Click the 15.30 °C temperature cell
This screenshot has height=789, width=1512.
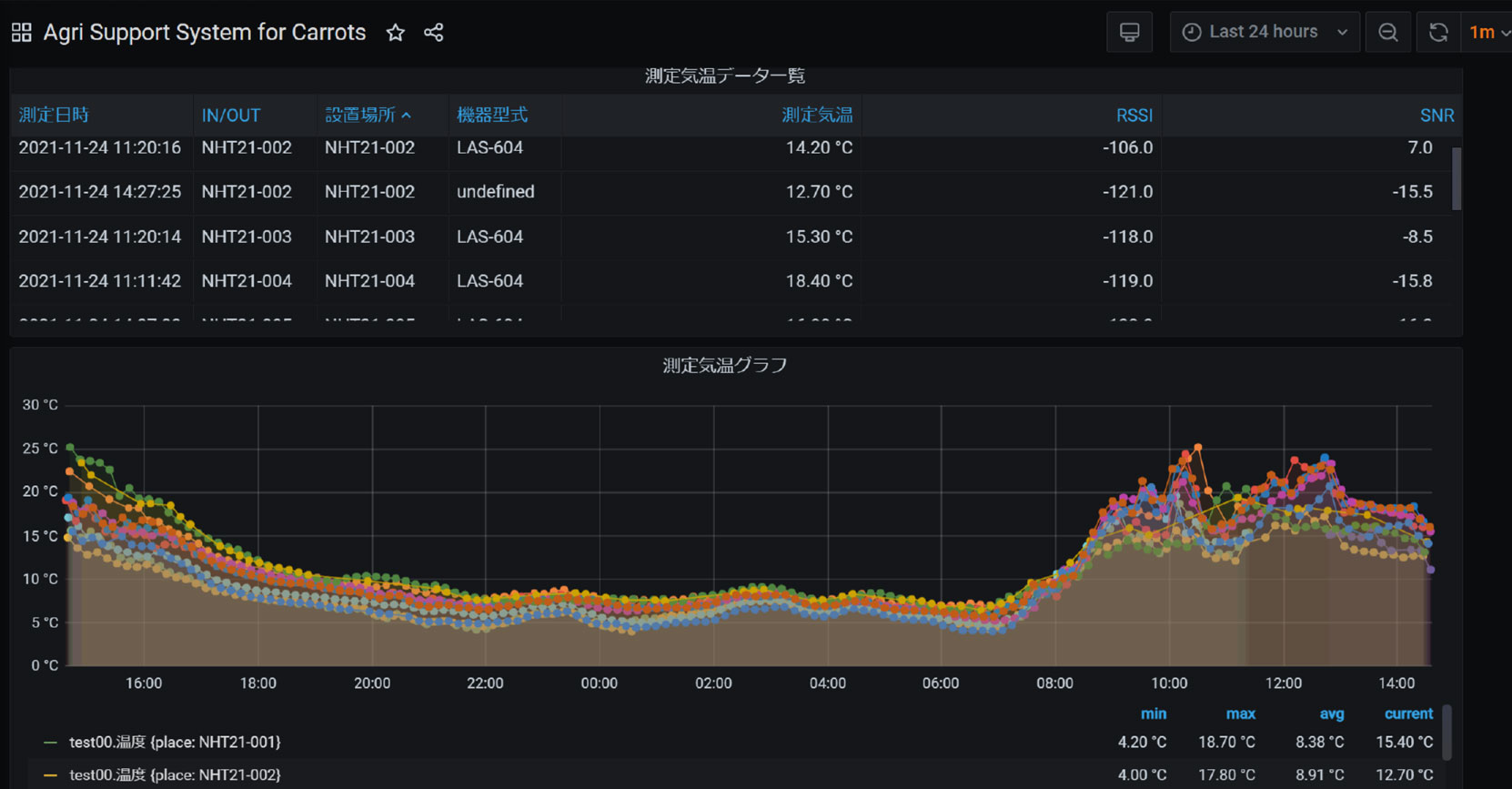(819, 237)
